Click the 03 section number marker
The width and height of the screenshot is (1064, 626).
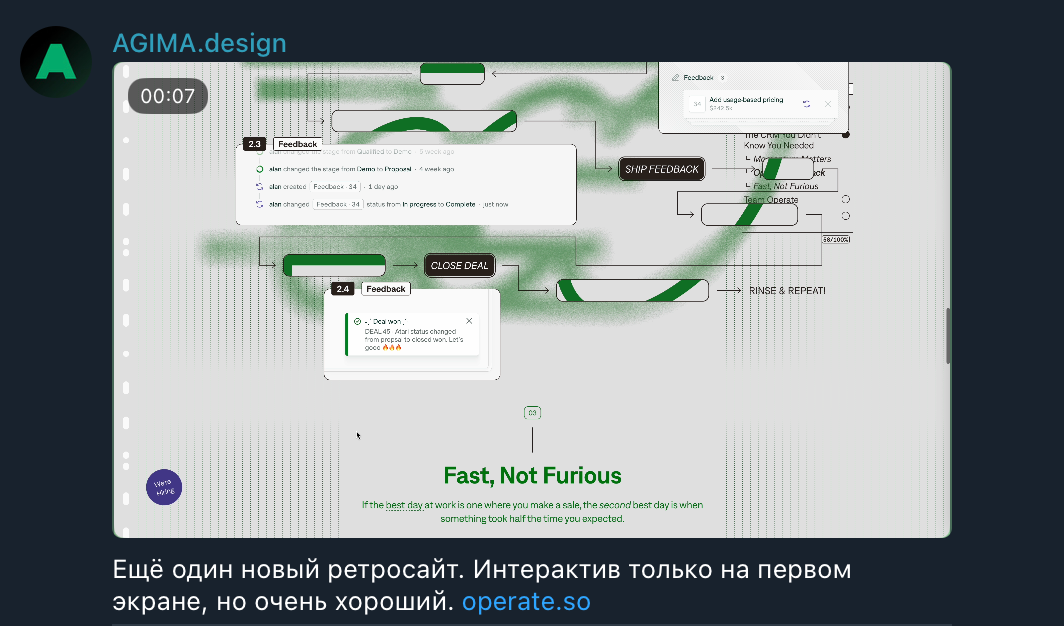[x=532, y=412]
